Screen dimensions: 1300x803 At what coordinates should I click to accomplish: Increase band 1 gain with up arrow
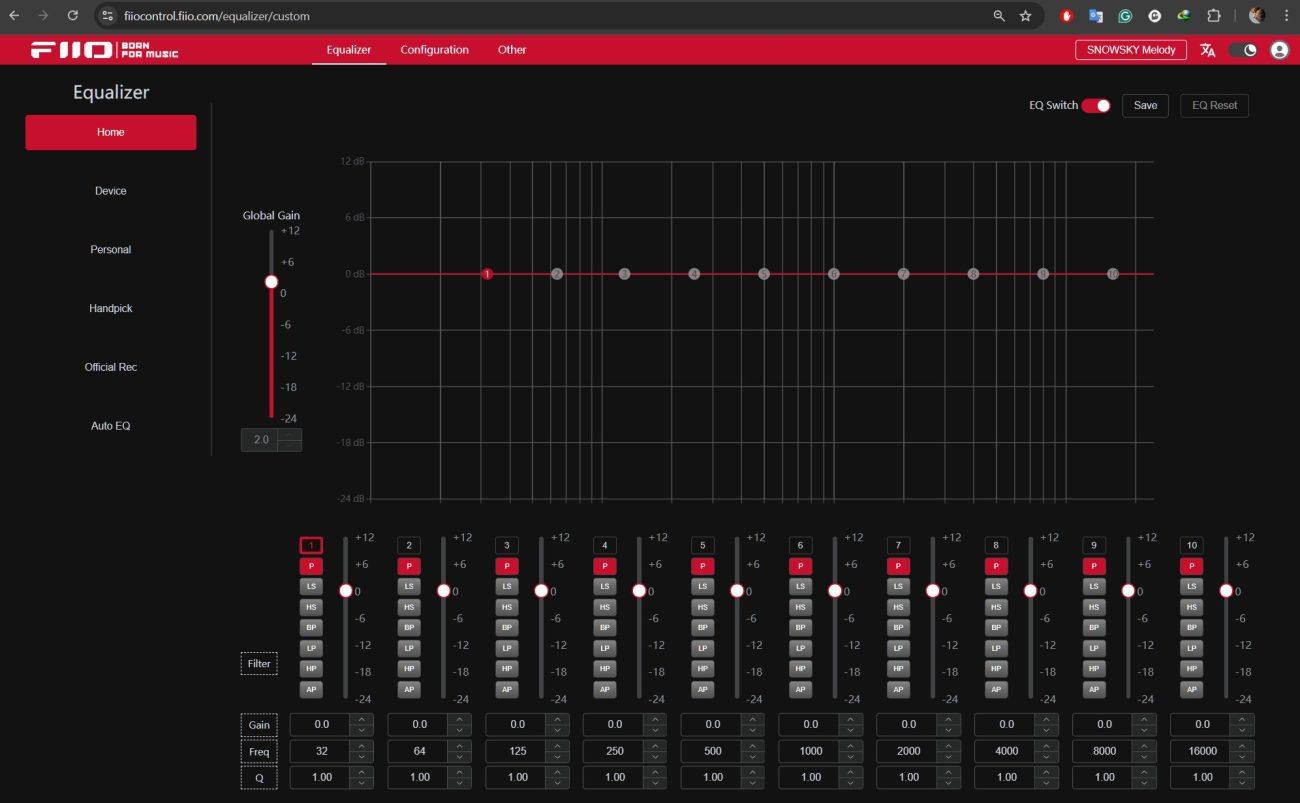(362, 719)
